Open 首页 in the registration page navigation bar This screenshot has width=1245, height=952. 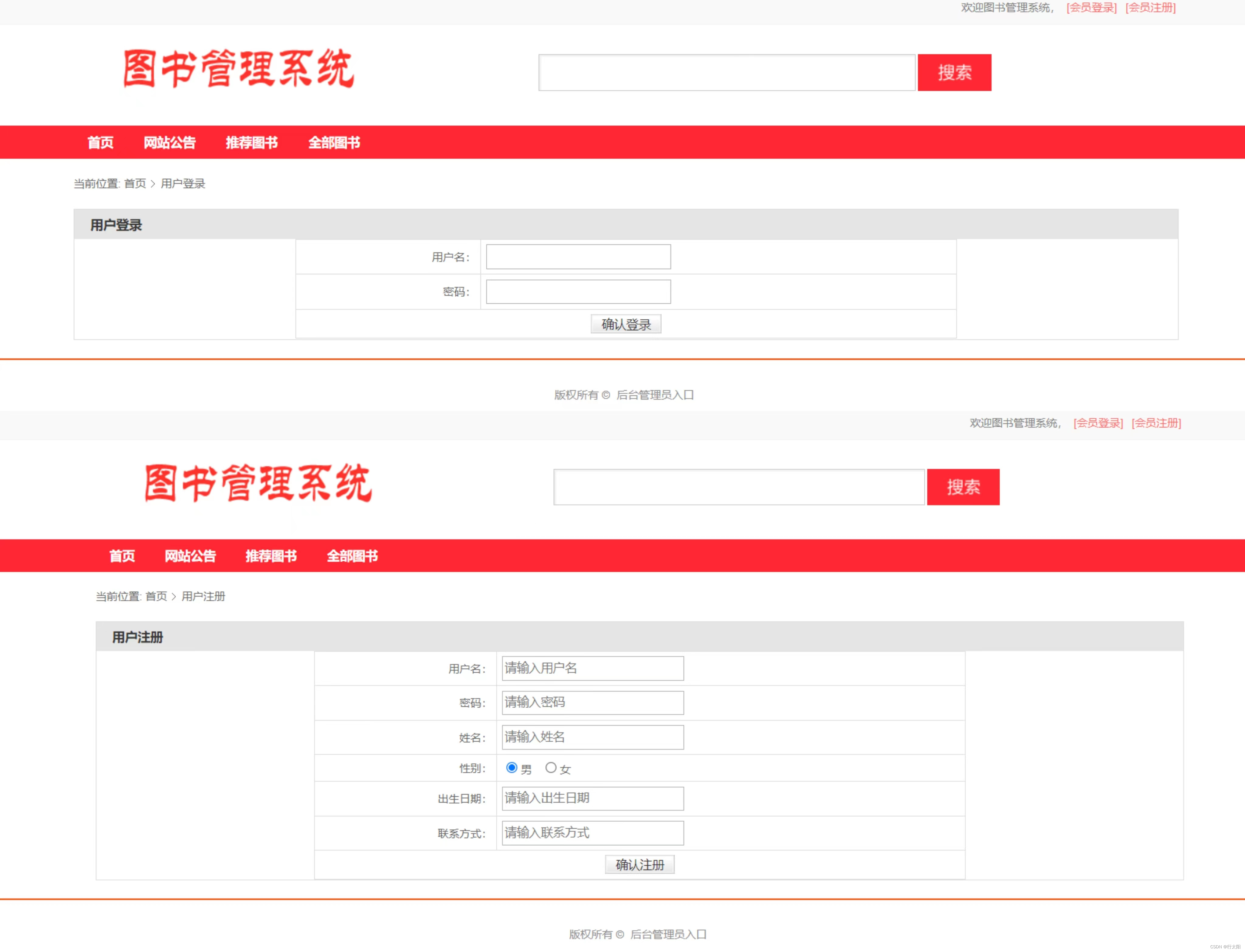coord(122,556)
